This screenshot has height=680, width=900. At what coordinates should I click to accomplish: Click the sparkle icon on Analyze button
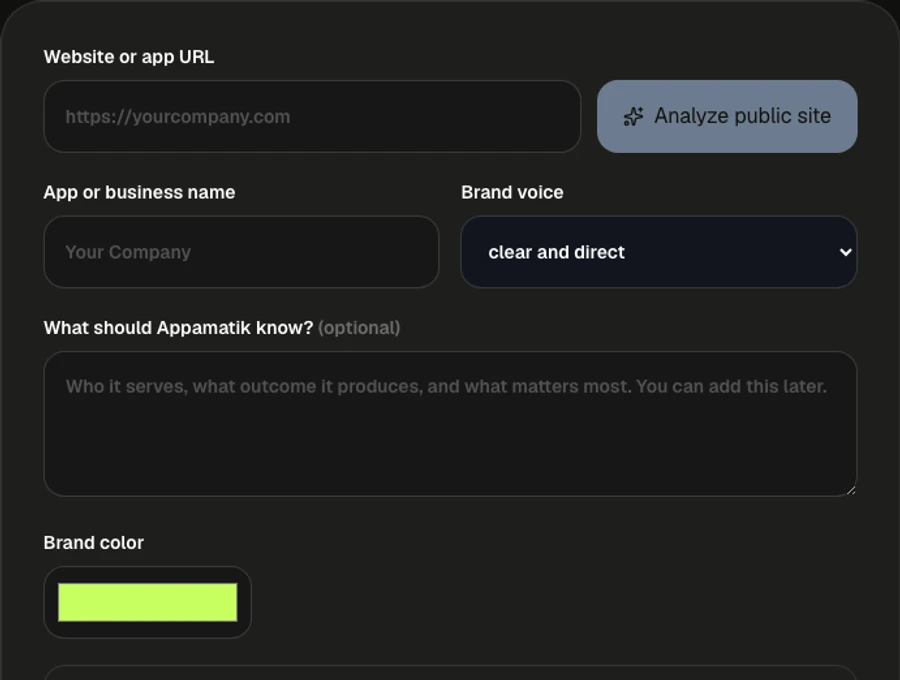coord(634,116)
